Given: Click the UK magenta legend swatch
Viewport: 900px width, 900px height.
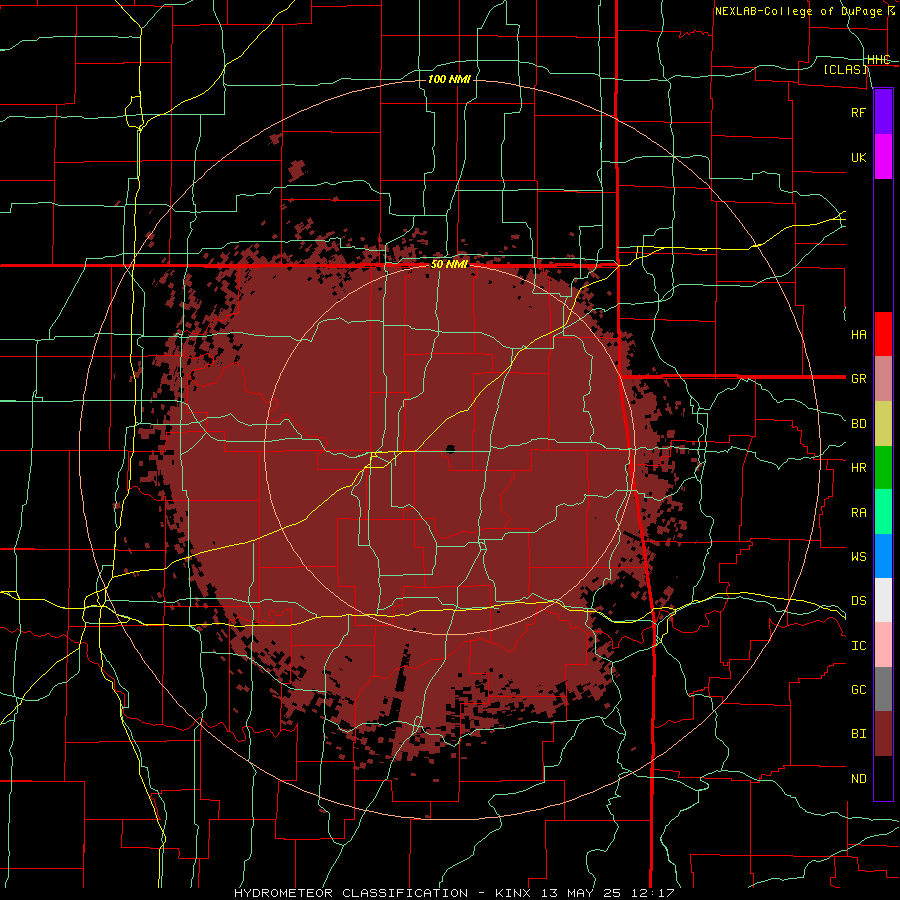Looking at the screenshot, I should pyautogui.click(x=883, y=157).
